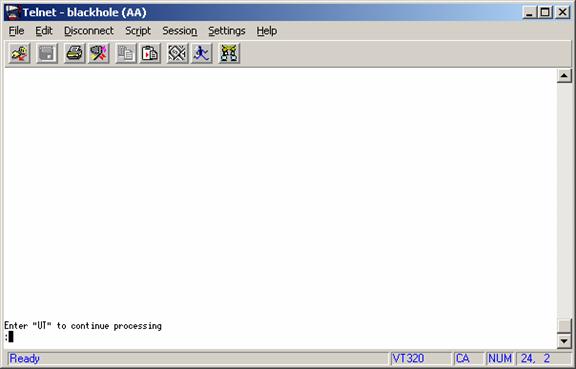Viewport: 576px width, 369px height.
Task: Click the grayed-out save disk icon
Action: pos(47,54)
